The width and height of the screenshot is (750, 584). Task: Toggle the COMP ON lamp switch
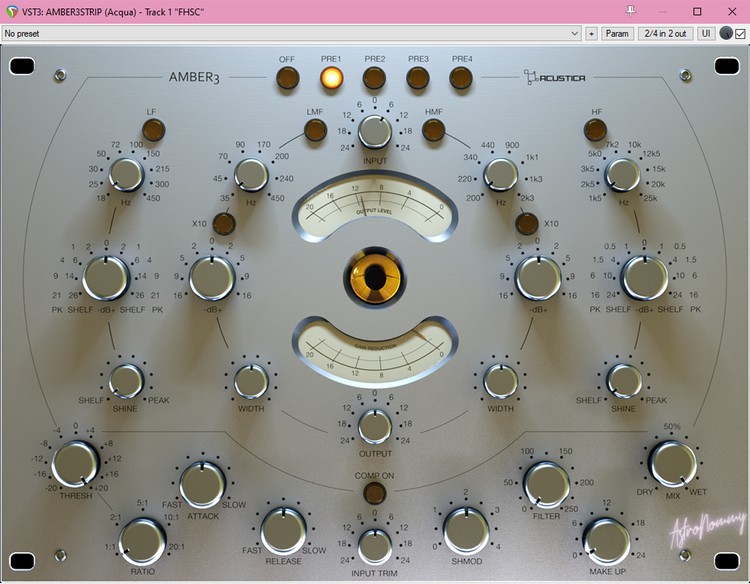click(x=374, y=492)
